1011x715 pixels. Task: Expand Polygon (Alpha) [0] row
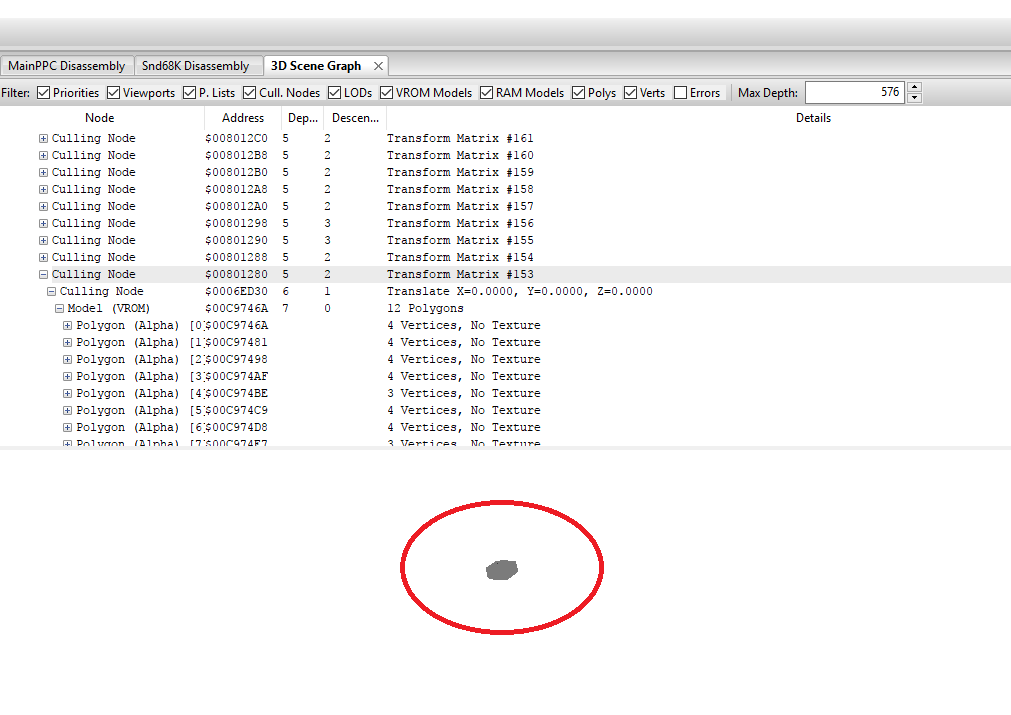coord(67,326)
